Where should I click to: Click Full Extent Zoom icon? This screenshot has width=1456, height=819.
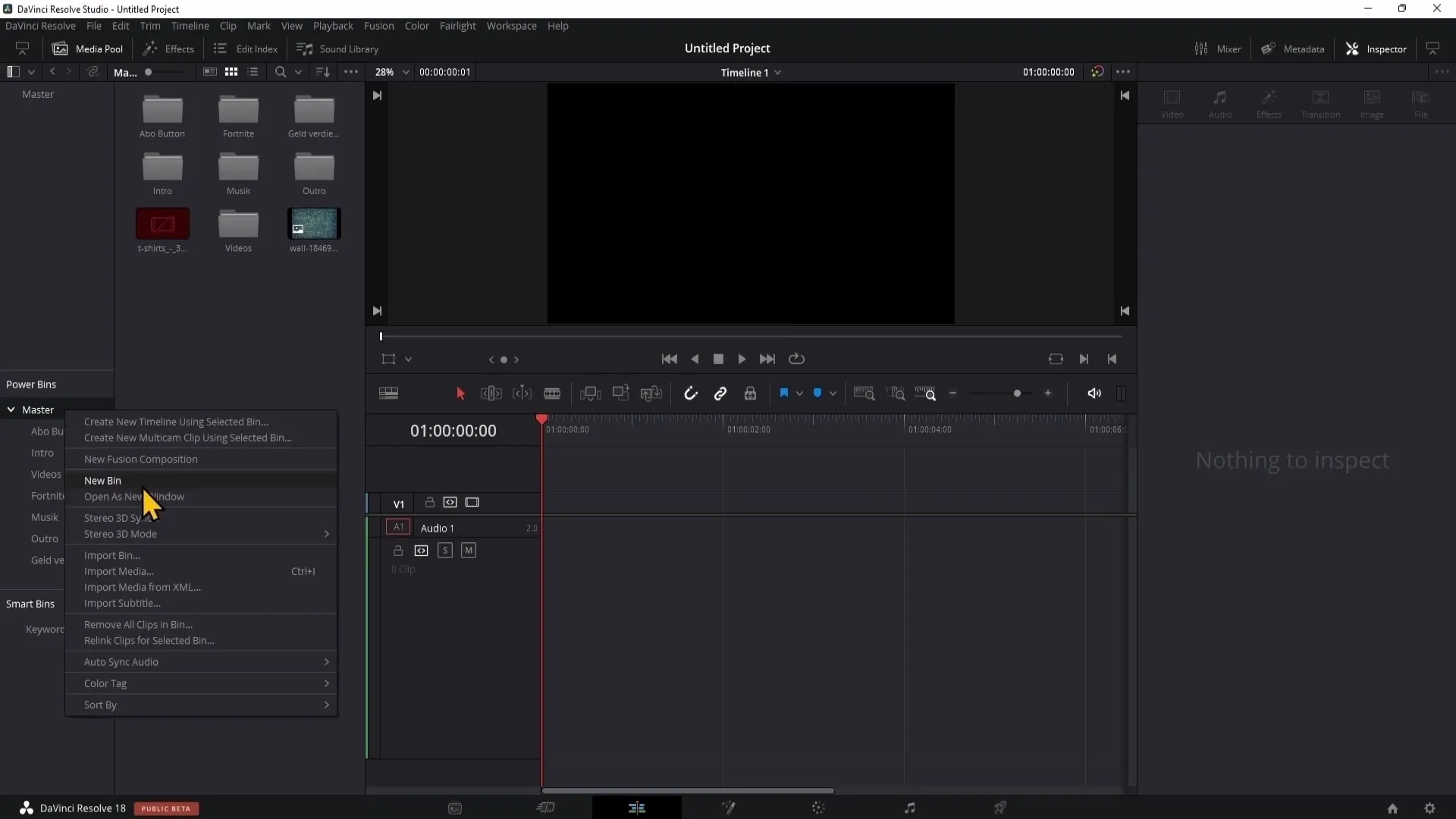(864, 394)
